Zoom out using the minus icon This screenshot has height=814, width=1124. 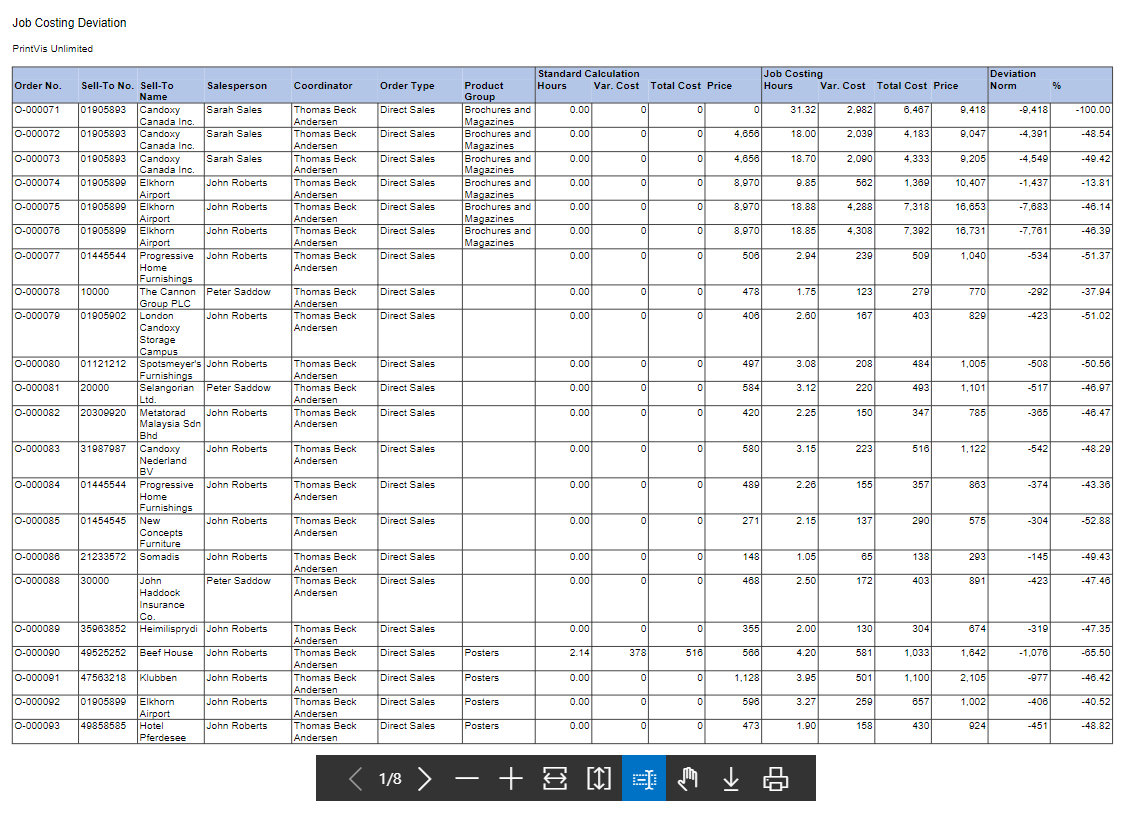click(467, 779)
